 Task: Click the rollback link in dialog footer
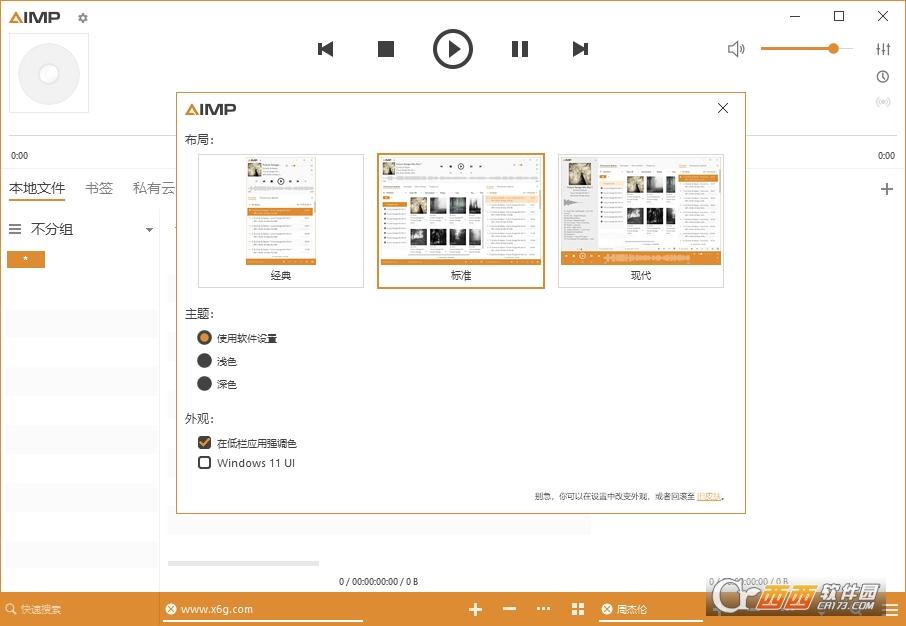coord(709,496)
